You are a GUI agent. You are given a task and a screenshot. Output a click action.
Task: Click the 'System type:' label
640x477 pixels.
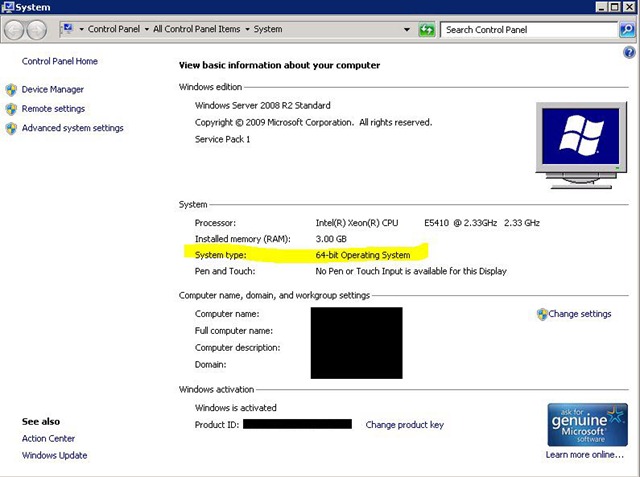tap(220, 255)
